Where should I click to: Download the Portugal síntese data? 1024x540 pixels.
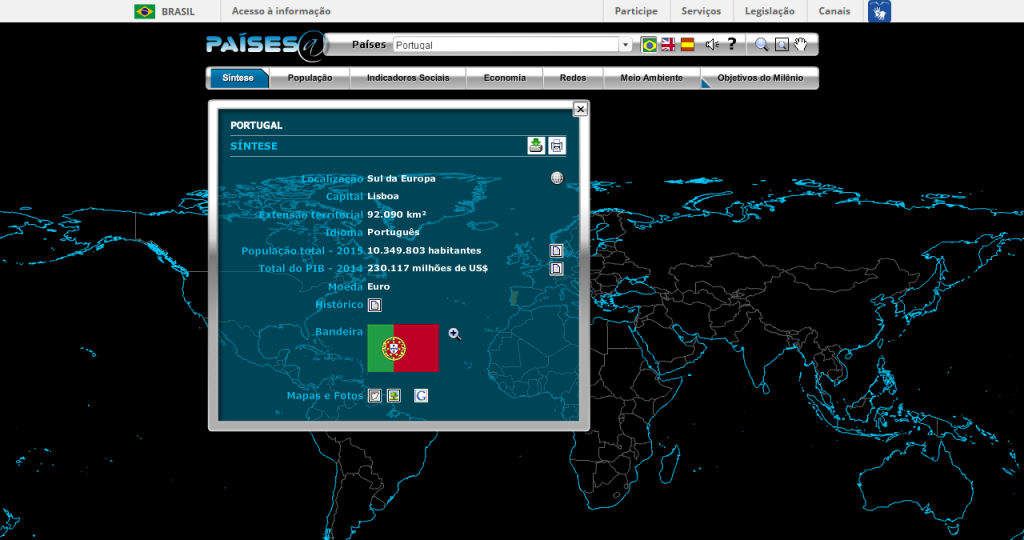tap(536, 146)
